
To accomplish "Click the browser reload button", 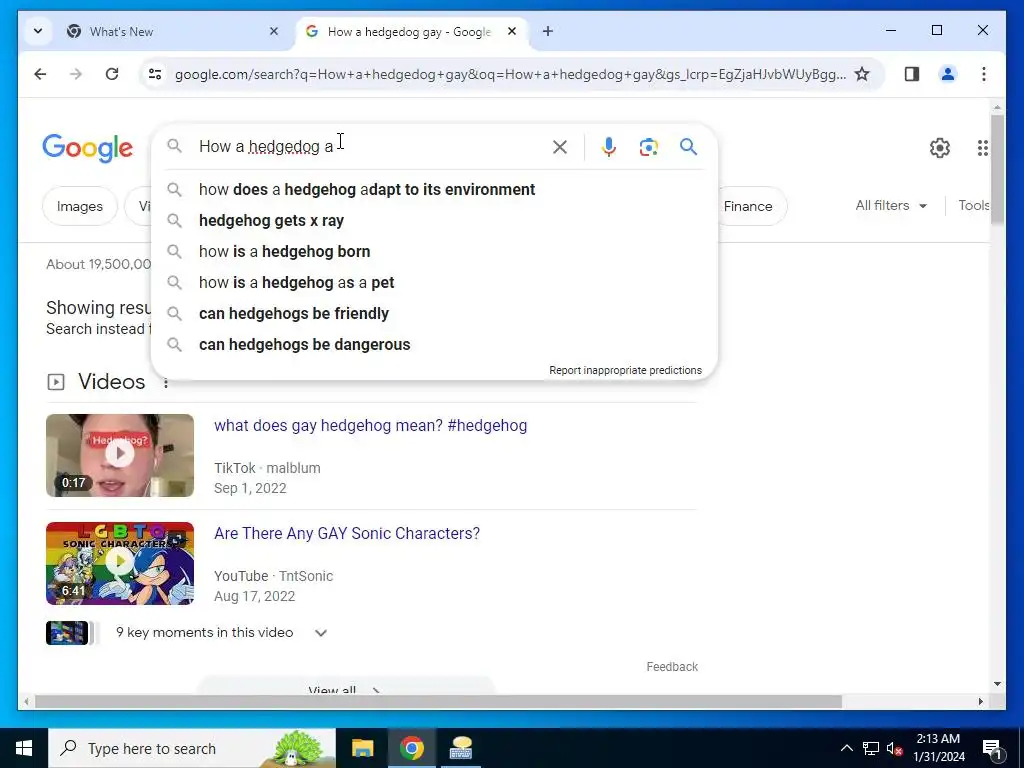I will (x=112, y=74).
